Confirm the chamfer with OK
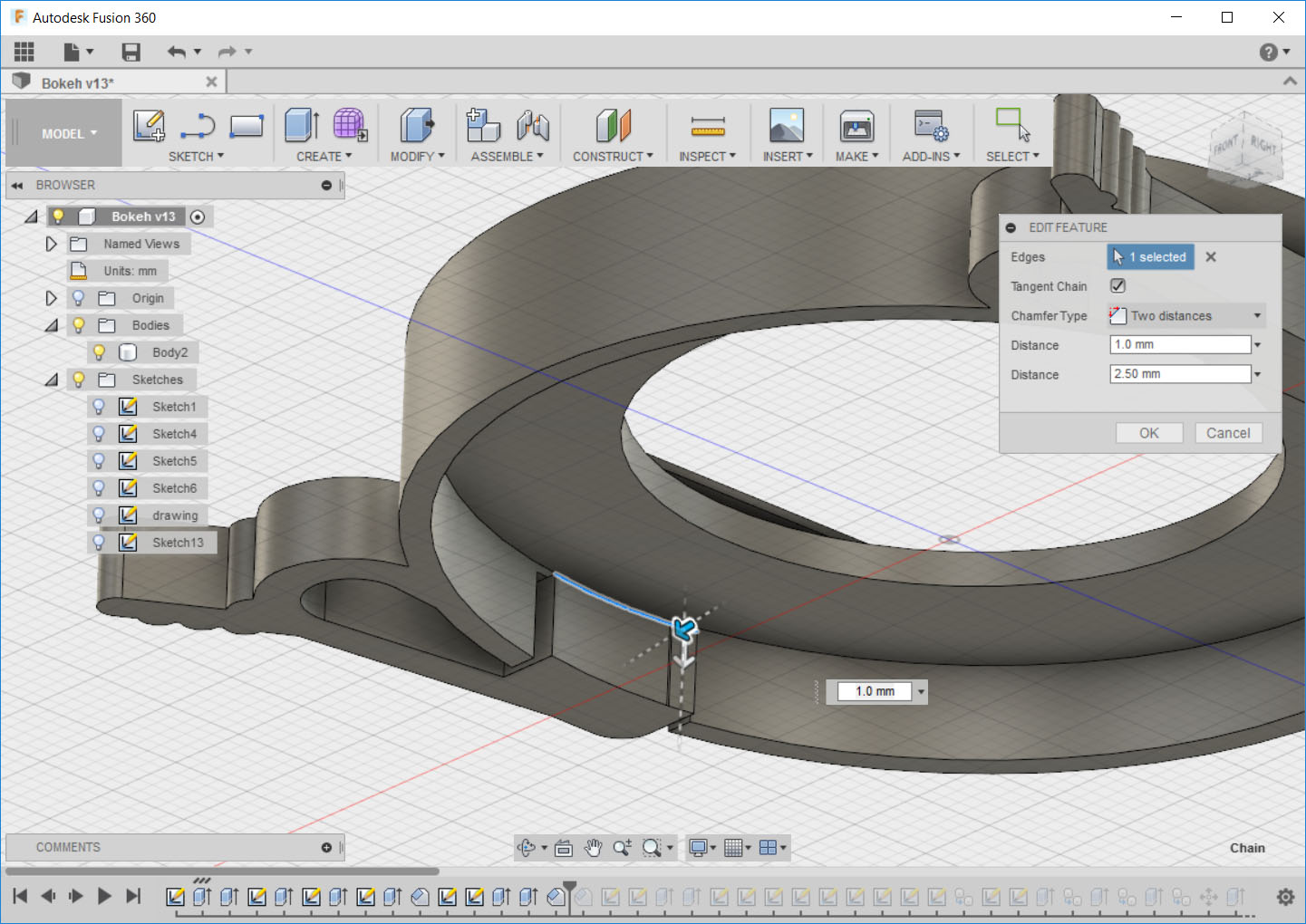The height and width of the screenshot is (924, 1306). click(x=1148, y=433)
